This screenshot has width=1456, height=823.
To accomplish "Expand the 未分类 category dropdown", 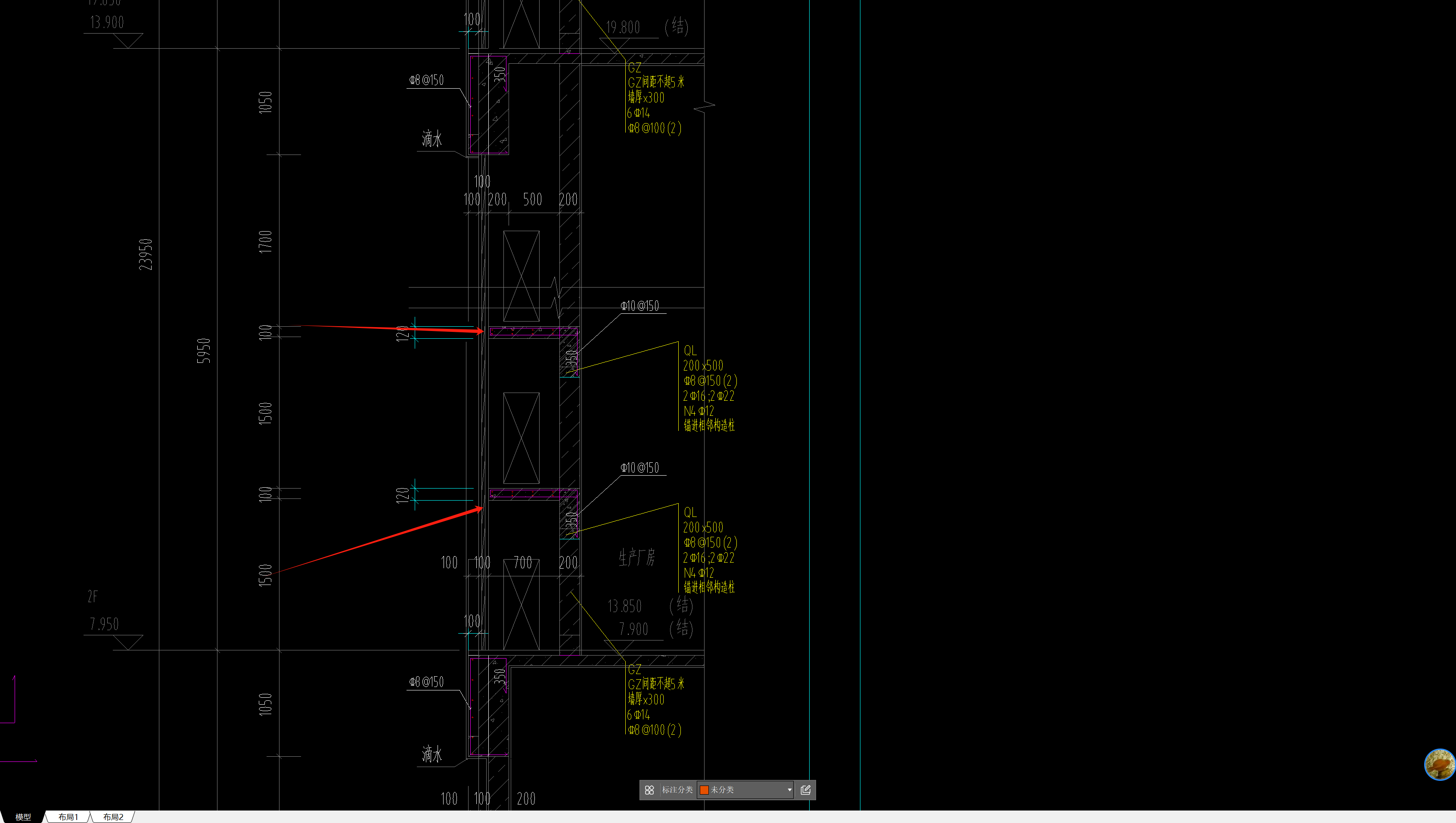I will 789,790.
